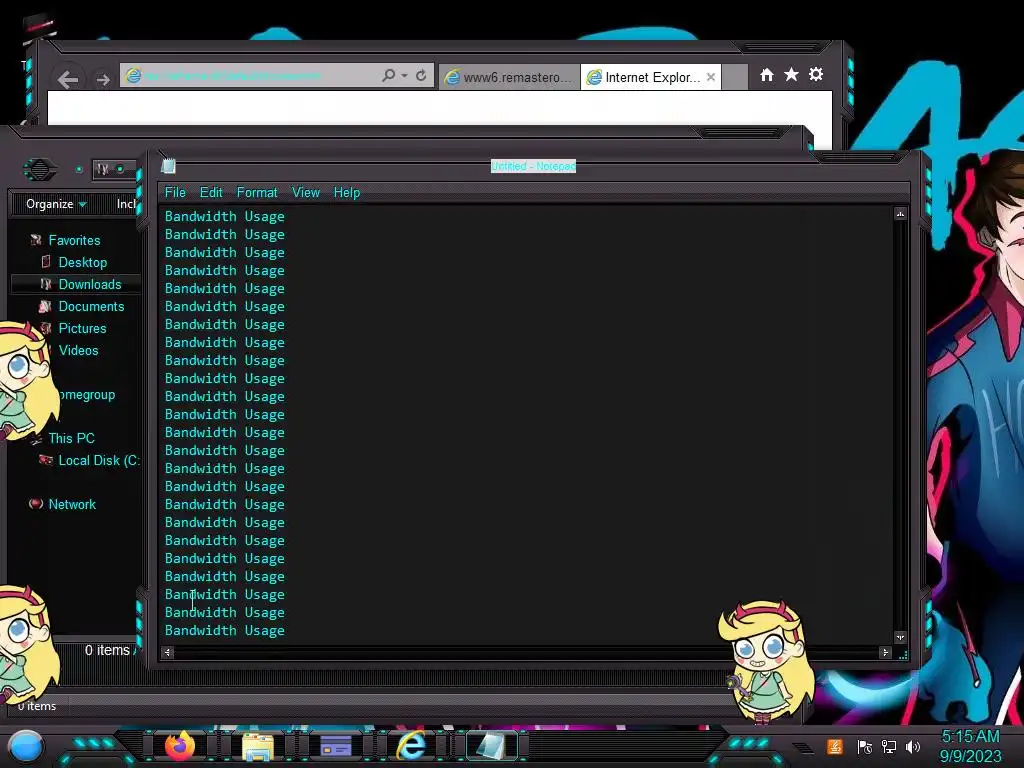Click the Desktop folder icon in sidebar
The width and height of the screenshot is (1024, 768).
46,262
